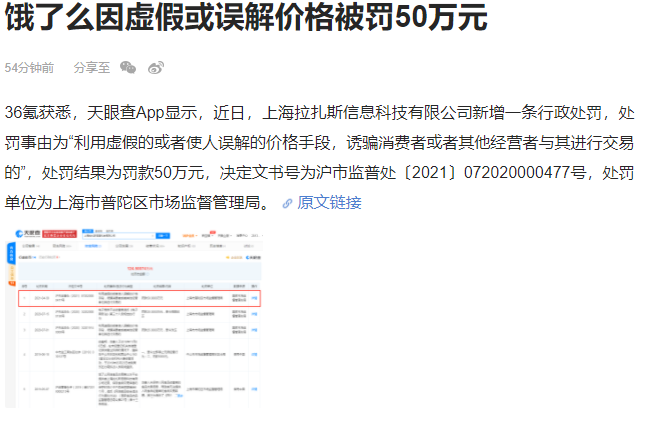This screenshot has width=645, height=421.
Task: Share article via WeChat icon
Action: coord(128,67)
